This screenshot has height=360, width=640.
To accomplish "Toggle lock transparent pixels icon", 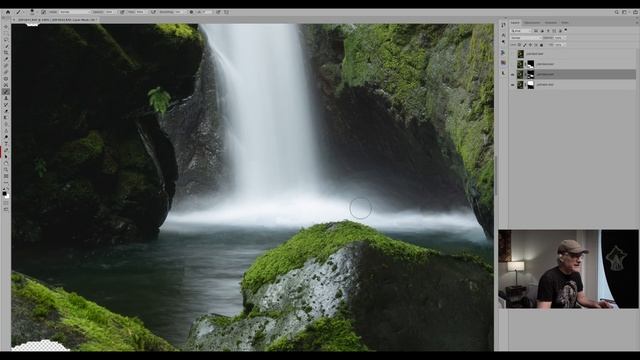I will [x=519, y=45].
